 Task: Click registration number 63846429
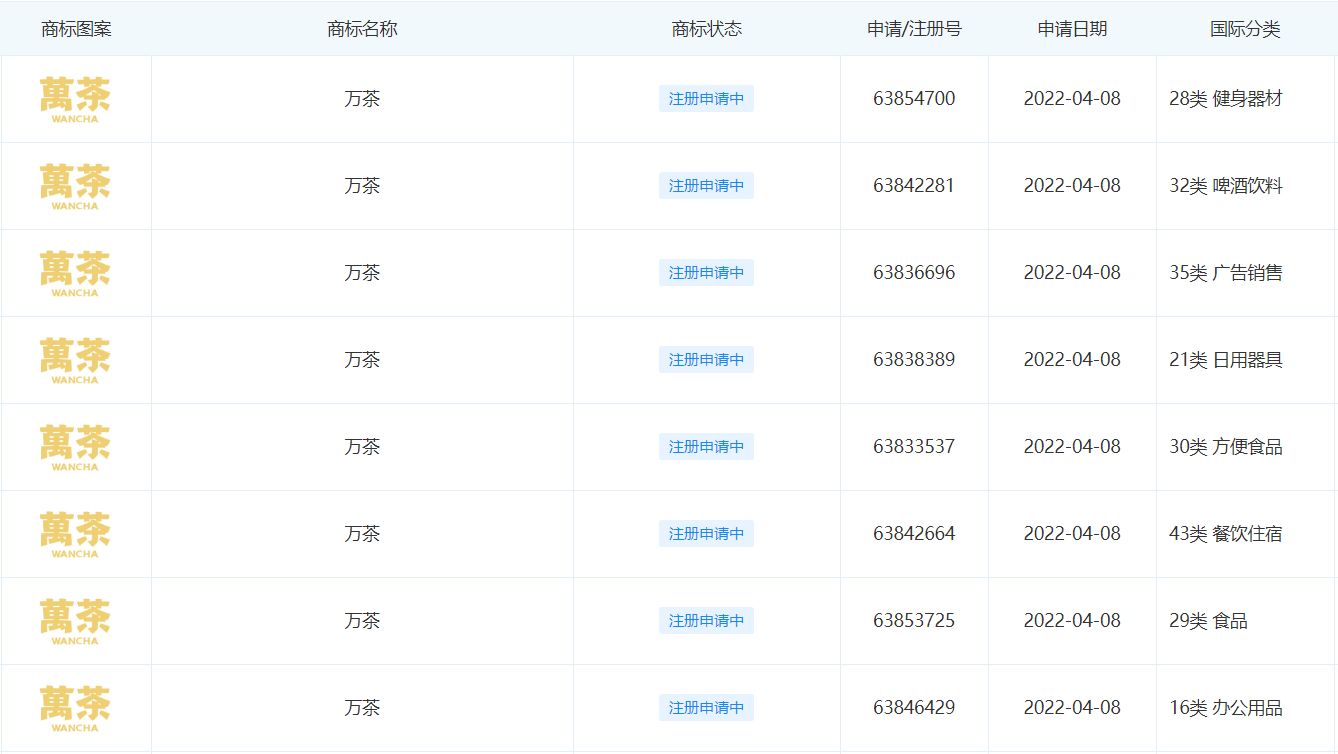pos(914,708)
